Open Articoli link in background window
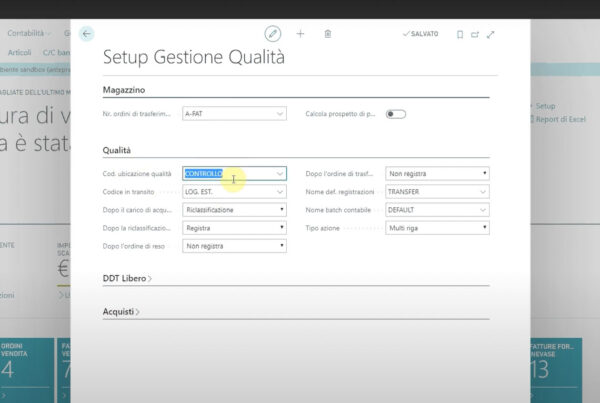Screen dimensions: 600x403 pos(20,52)
